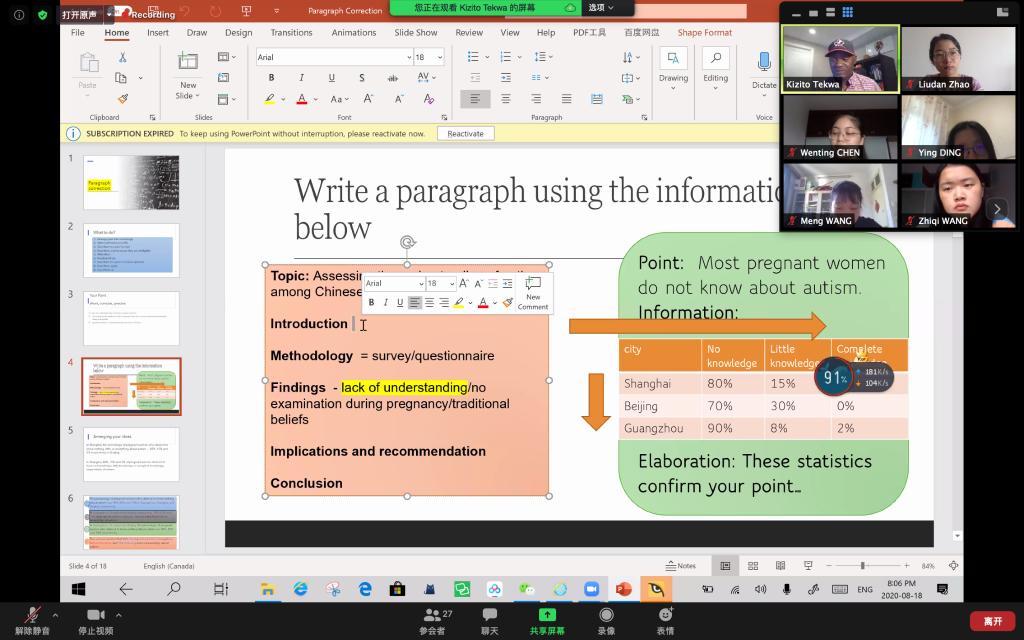
Task: Toggle Bold on the floating mini toolbar
Action: [x=371, y=302]
